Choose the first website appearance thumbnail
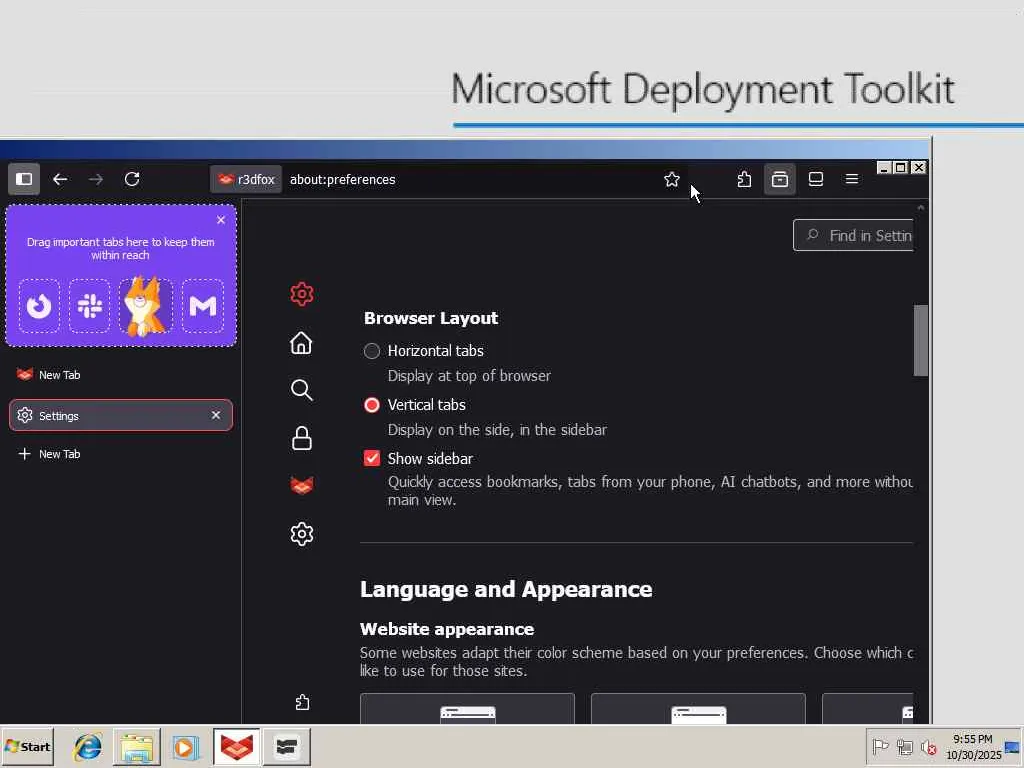1024x768 pixels. pyautogui.click(x=468, y=709)
